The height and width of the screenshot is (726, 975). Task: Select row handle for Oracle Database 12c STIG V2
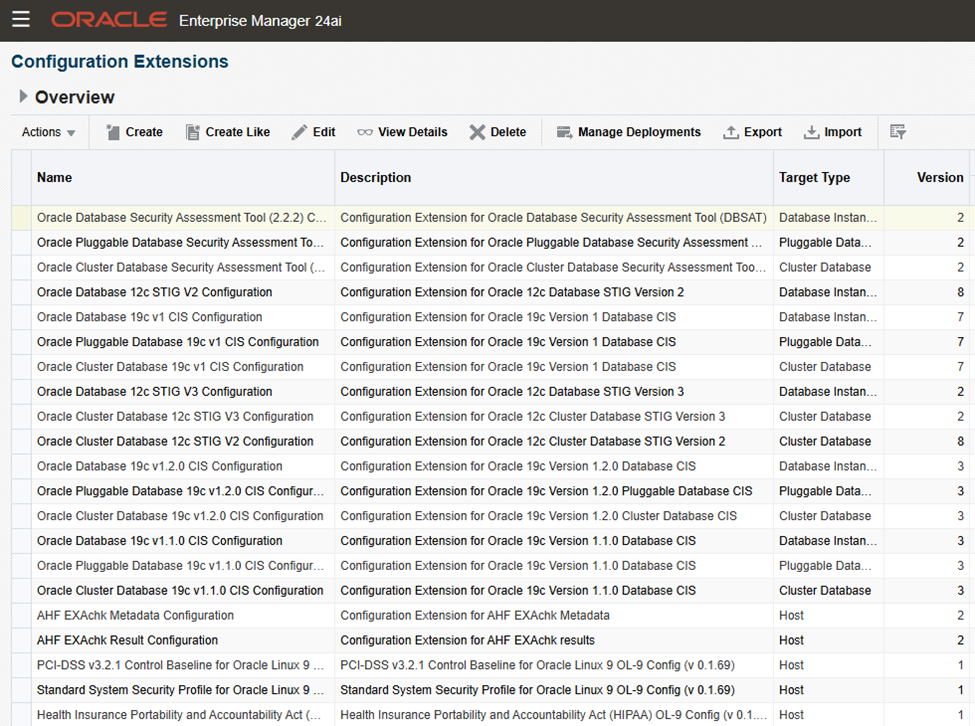[x=21, y=292]
